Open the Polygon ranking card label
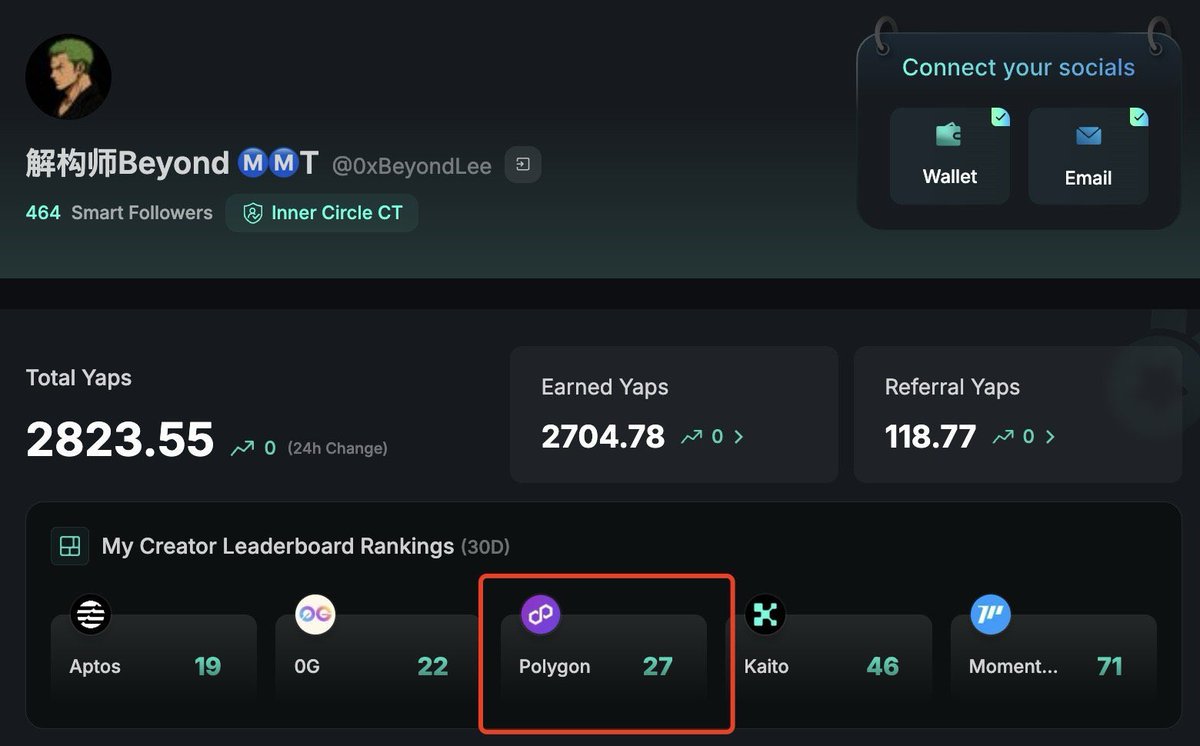 click(x=555, y=667)
